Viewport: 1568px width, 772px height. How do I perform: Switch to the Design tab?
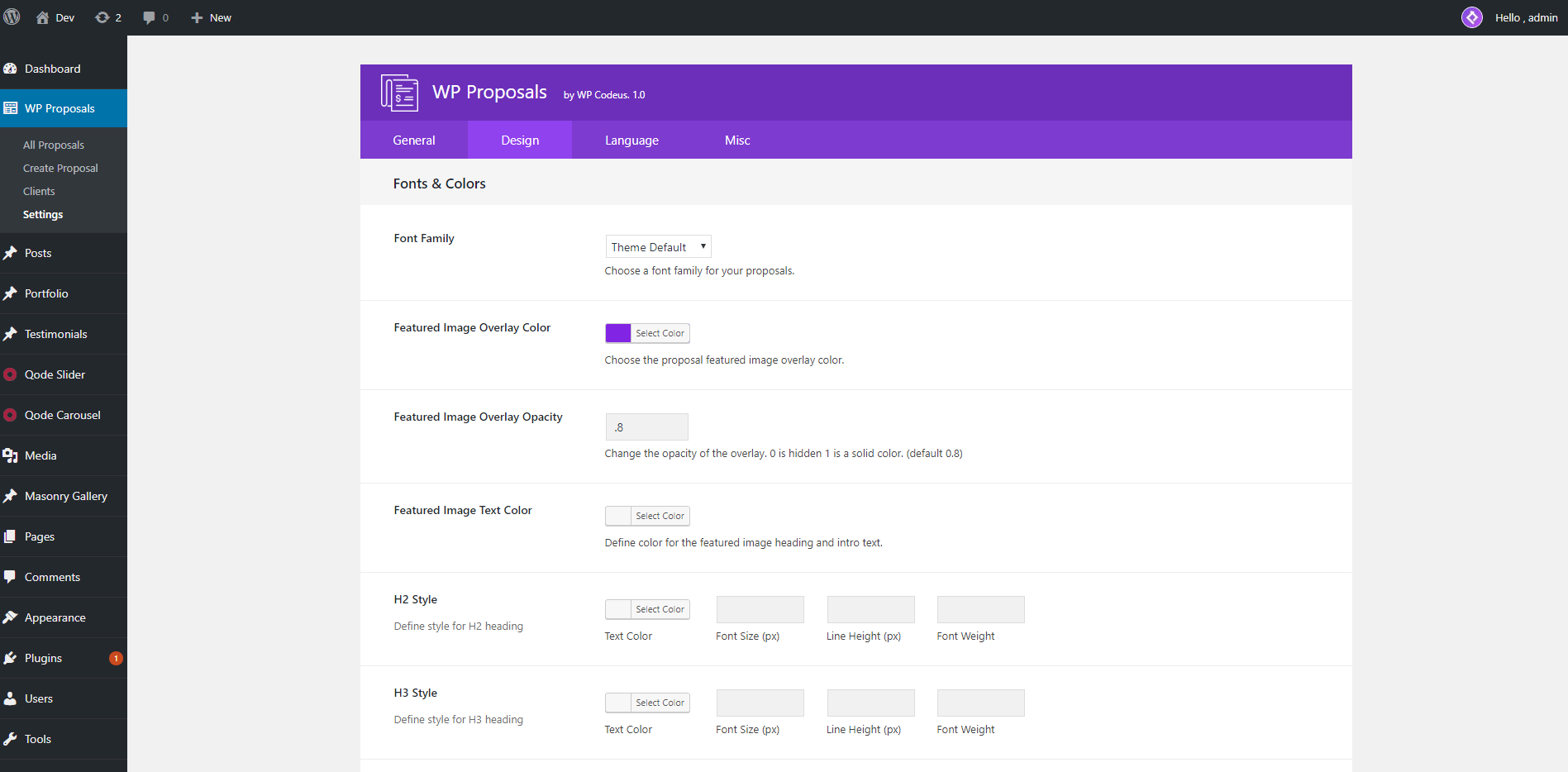(520, 140)
